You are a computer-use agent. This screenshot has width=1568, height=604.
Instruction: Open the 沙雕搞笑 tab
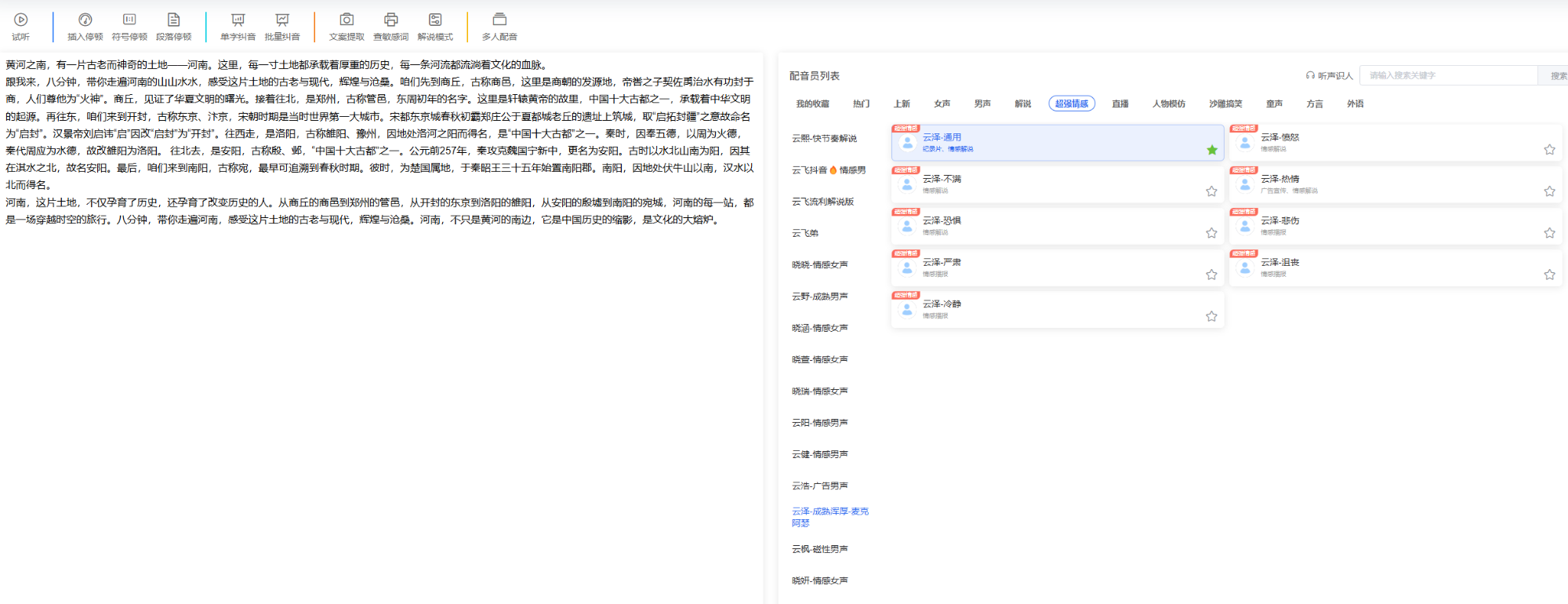point(1225,104)
